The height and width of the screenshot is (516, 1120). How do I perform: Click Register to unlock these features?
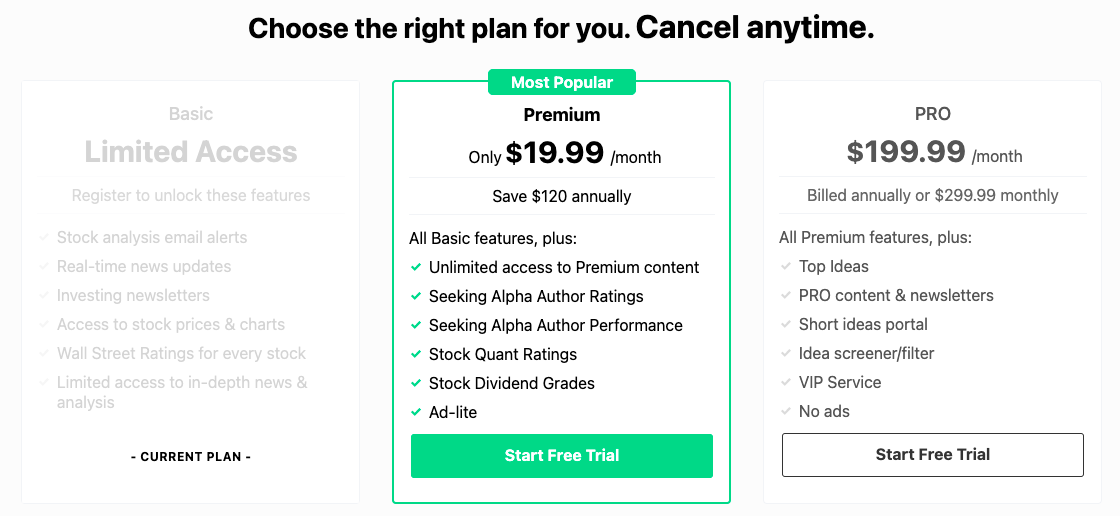point(191,195)
